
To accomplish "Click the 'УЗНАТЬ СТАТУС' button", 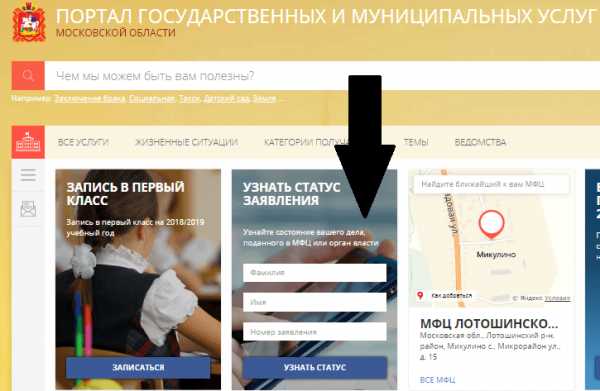I will click(315, 367).
